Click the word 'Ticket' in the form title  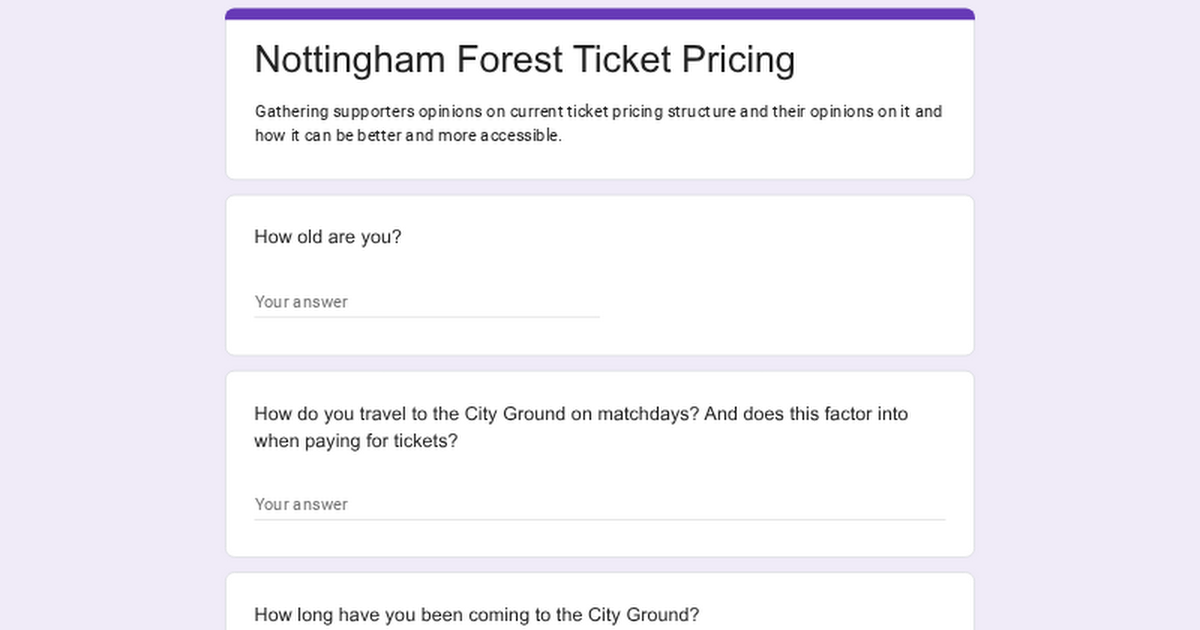pos(623,60)
